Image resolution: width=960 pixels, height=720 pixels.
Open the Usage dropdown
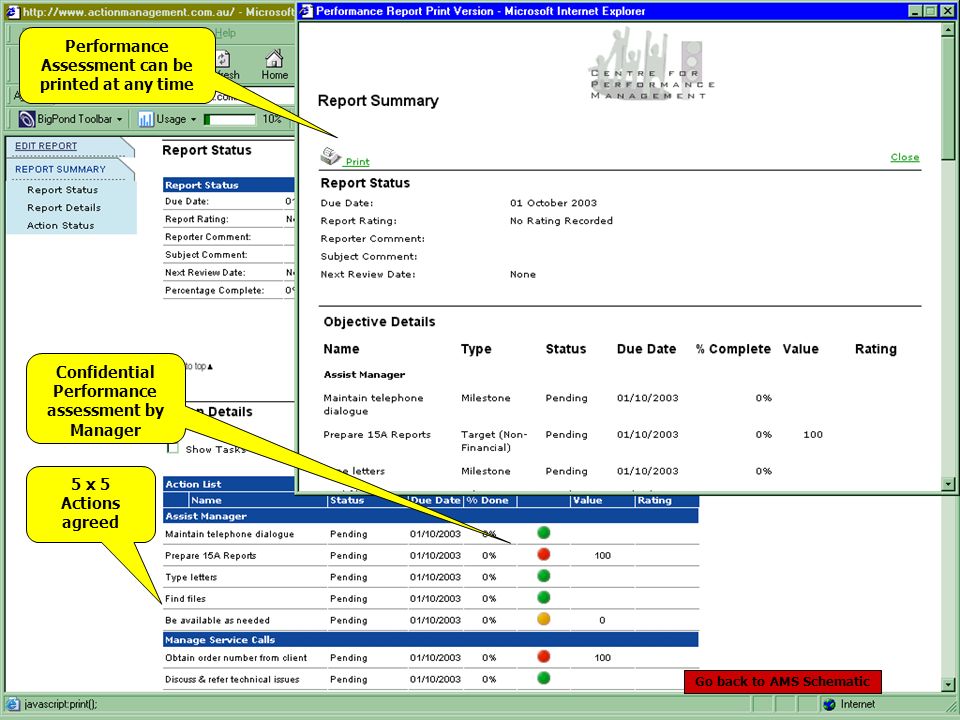click(x=193, y=119)
